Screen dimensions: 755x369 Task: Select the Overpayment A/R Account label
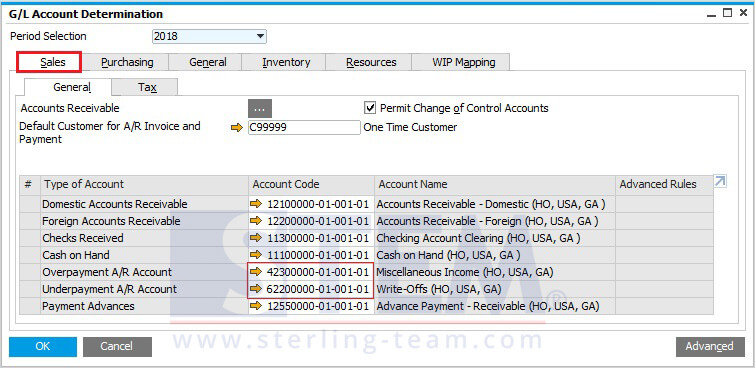(107, 272)
